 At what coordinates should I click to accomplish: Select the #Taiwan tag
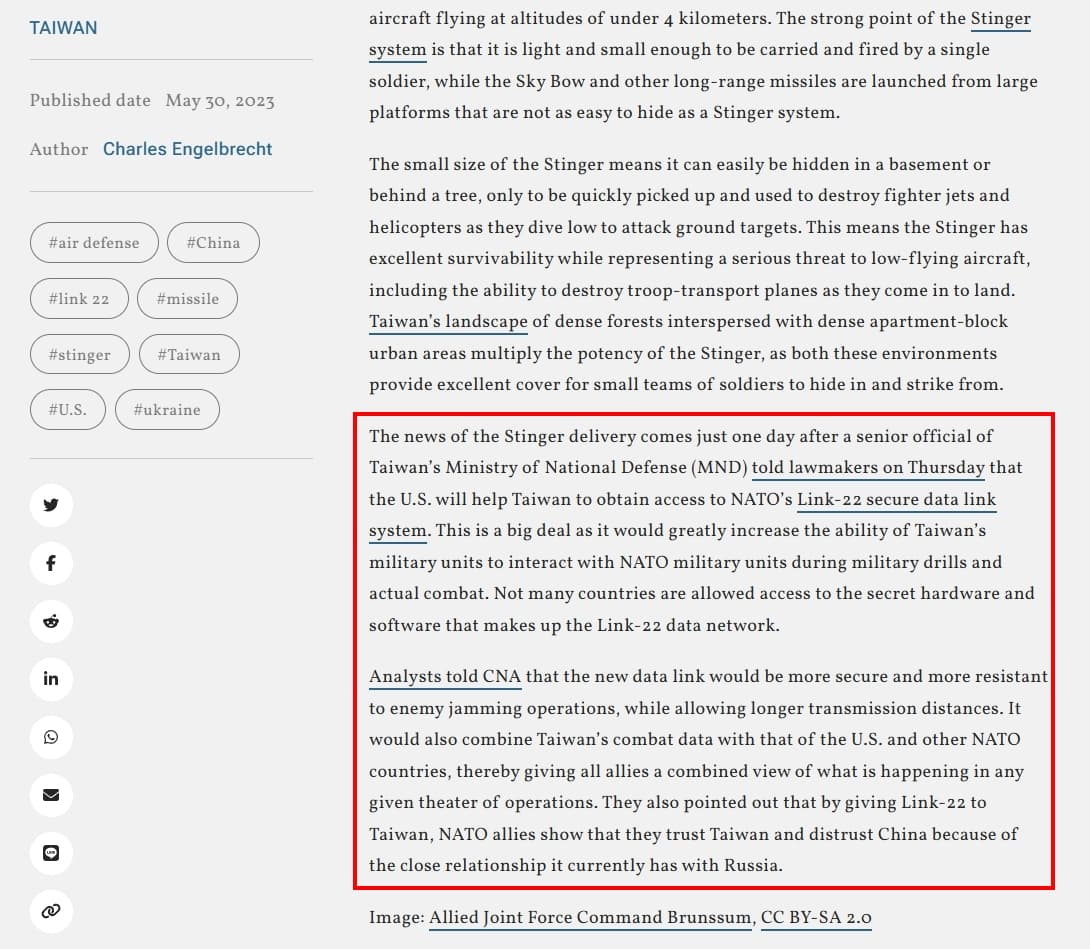click(x=189, y=355)
